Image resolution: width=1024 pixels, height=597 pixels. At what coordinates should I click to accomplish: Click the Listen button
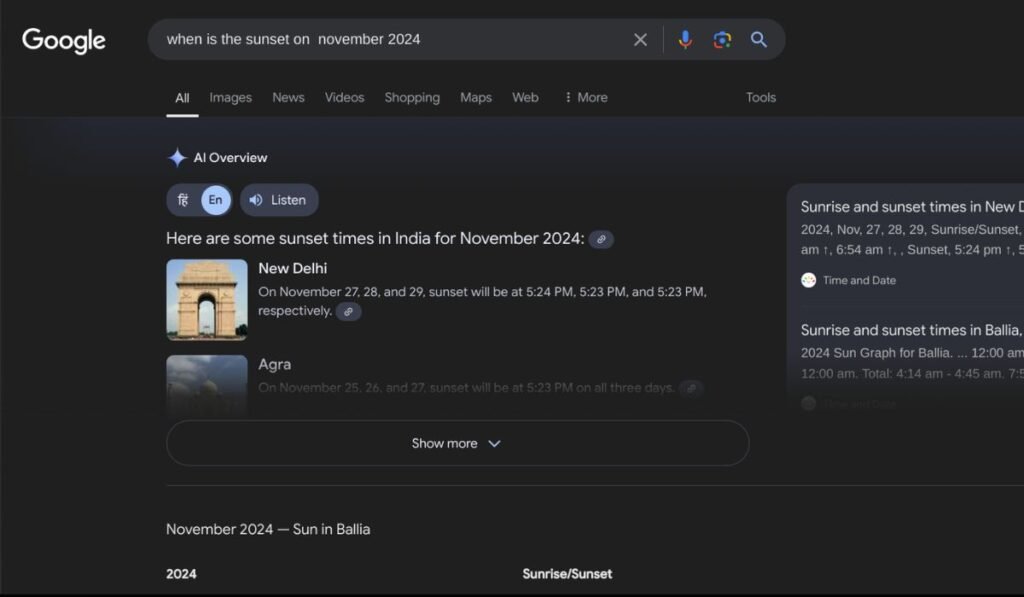tap(279, 199)
